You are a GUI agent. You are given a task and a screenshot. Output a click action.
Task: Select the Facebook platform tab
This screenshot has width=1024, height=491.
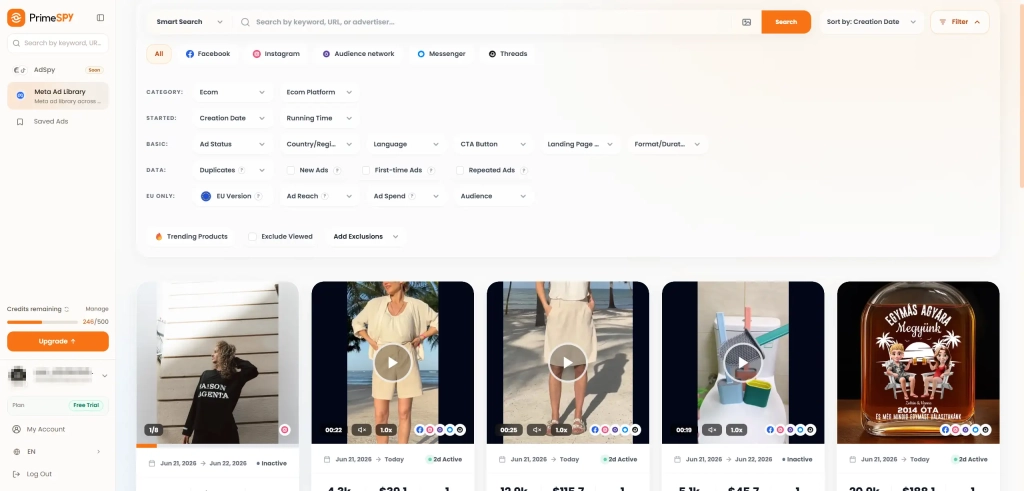pos(208,54)
